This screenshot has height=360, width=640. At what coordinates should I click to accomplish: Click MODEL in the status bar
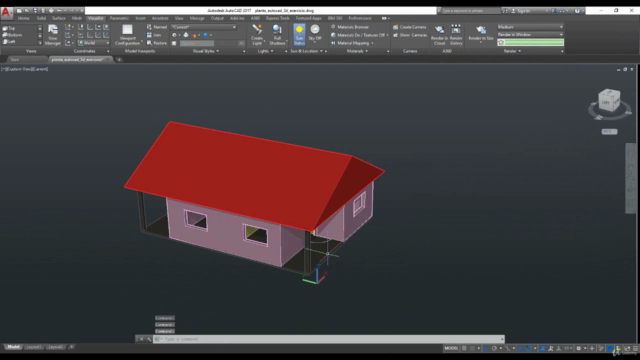(451, 348)
